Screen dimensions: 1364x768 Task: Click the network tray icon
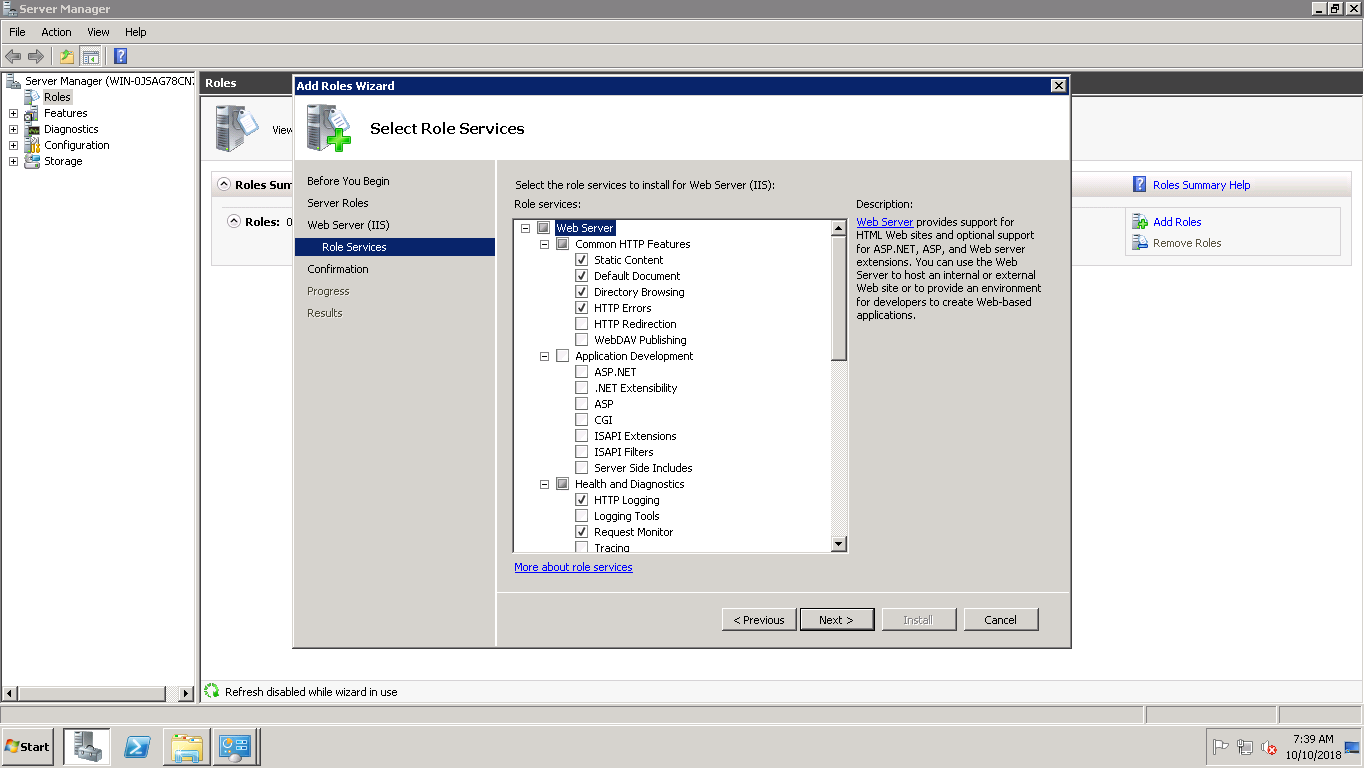pos(1245,747)
